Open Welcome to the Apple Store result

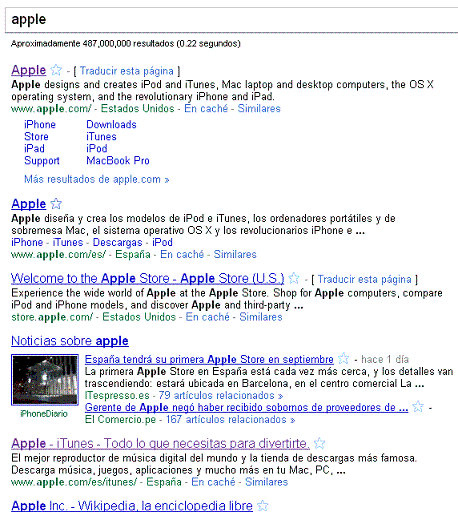coord(147,278)
